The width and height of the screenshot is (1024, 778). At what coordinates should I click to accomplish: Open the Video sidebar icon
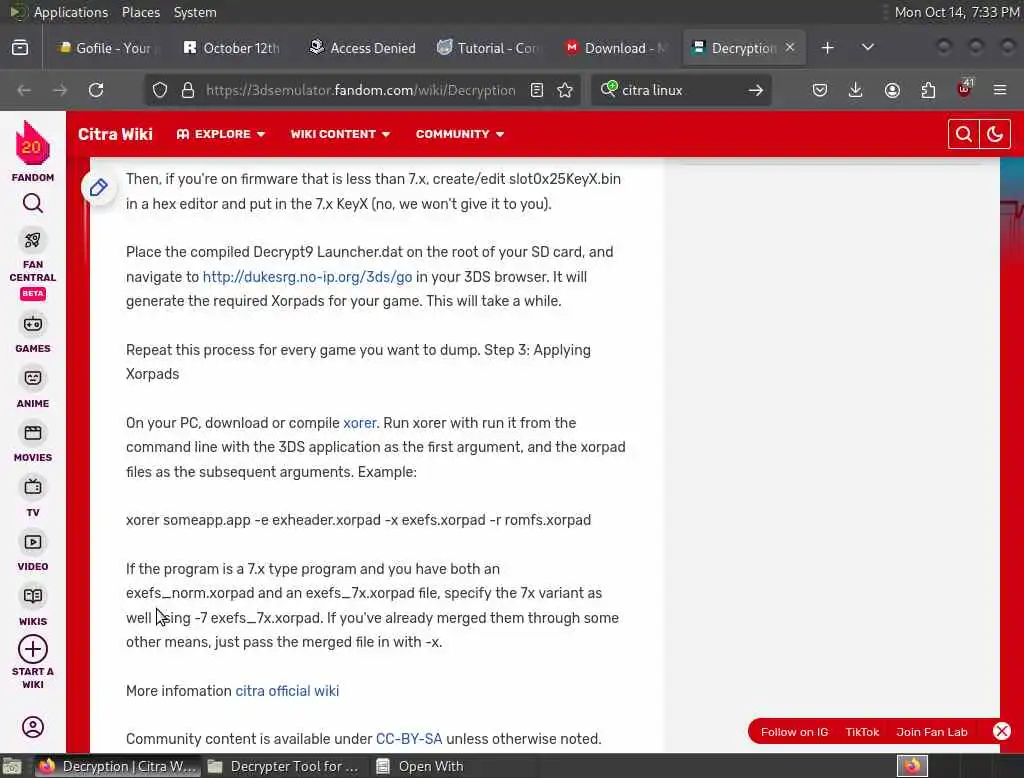[x=33, y=542]
